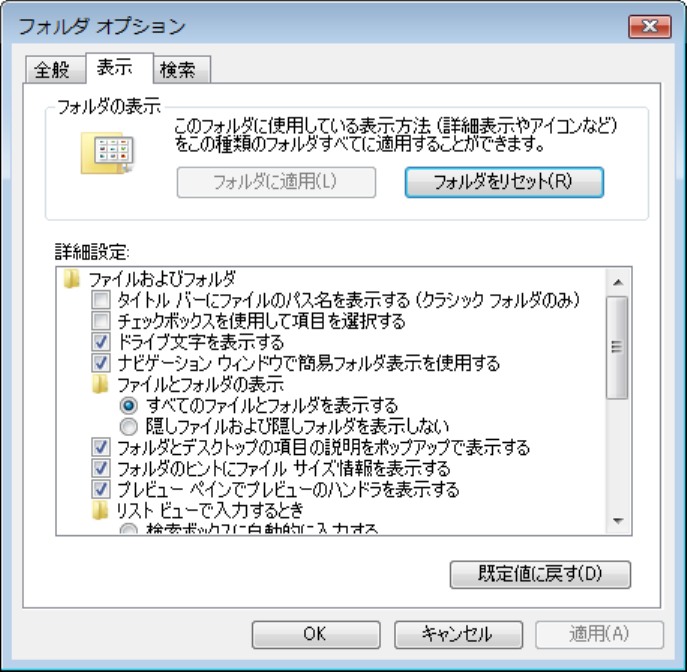Viewport: 687px width, 672px height.
Task: Select すべてのファイルとフォルダを表示する radio button
Action: (x=128, y=405)
